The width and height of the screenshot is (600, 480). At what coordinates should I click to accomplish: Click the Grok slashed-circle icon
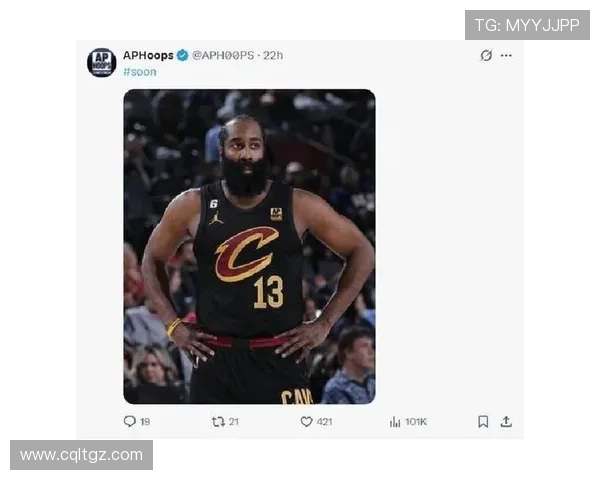coord(486,56)
